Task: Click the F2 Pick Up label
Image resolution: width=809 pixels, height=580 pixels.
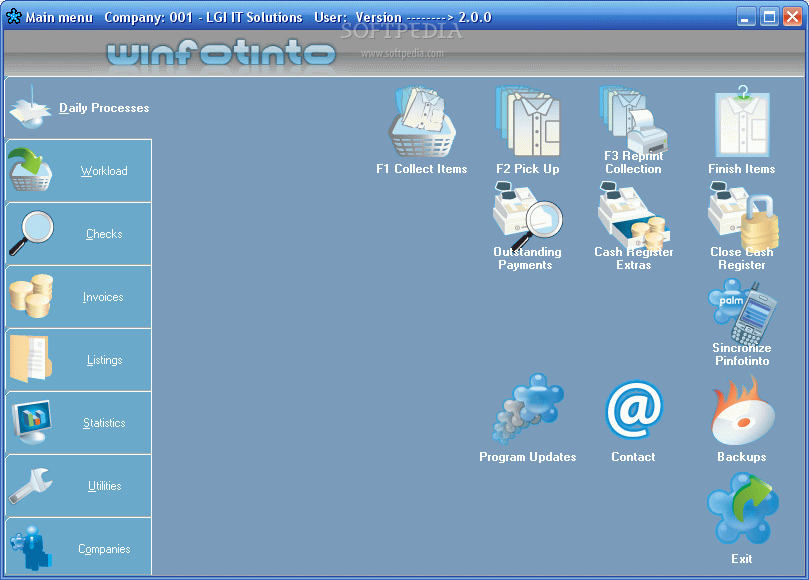Action: 528,169
